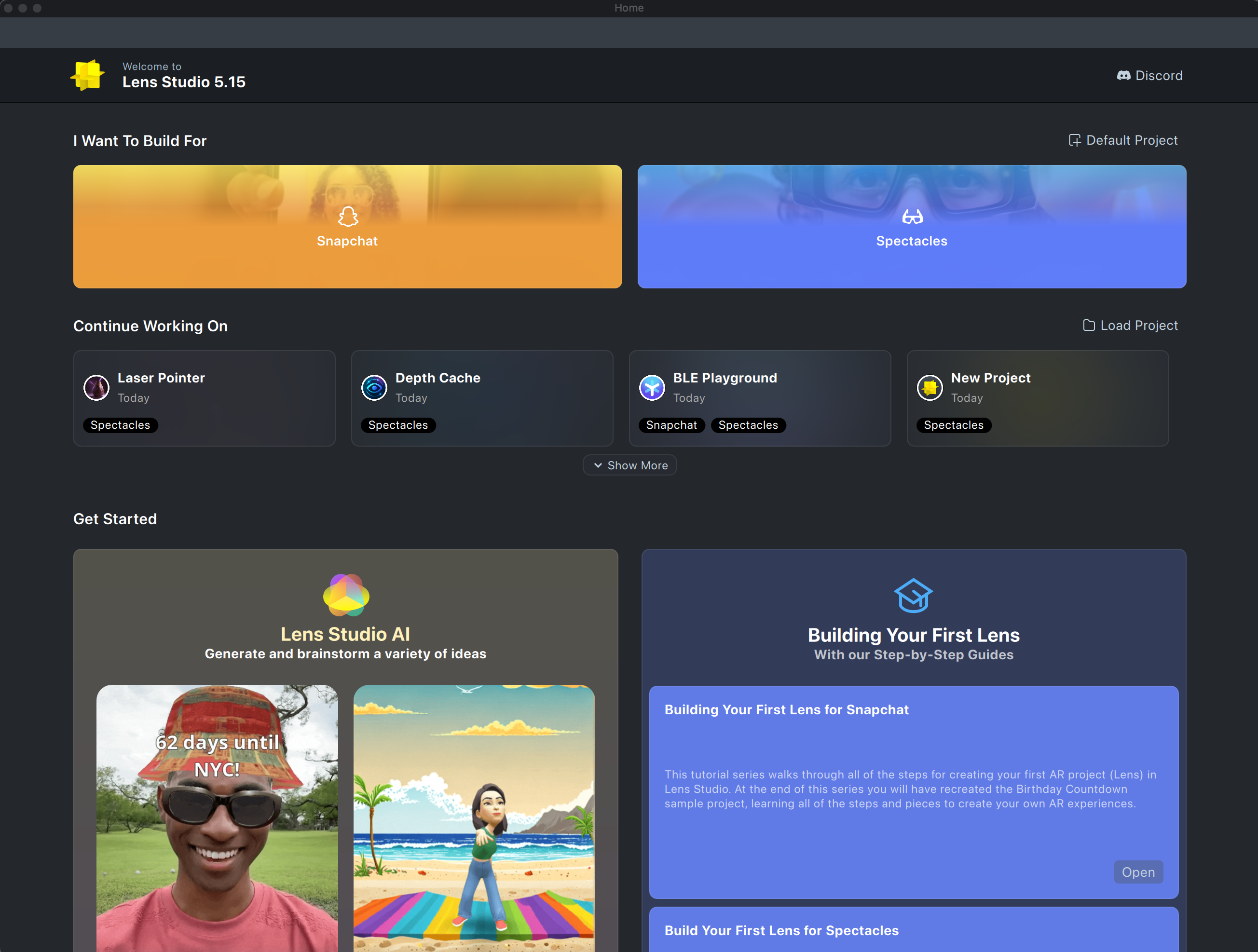The width and height of the screenshot is (1258, 952).
Task: Click the New Project yellow icon
Action: click(930, 388)
